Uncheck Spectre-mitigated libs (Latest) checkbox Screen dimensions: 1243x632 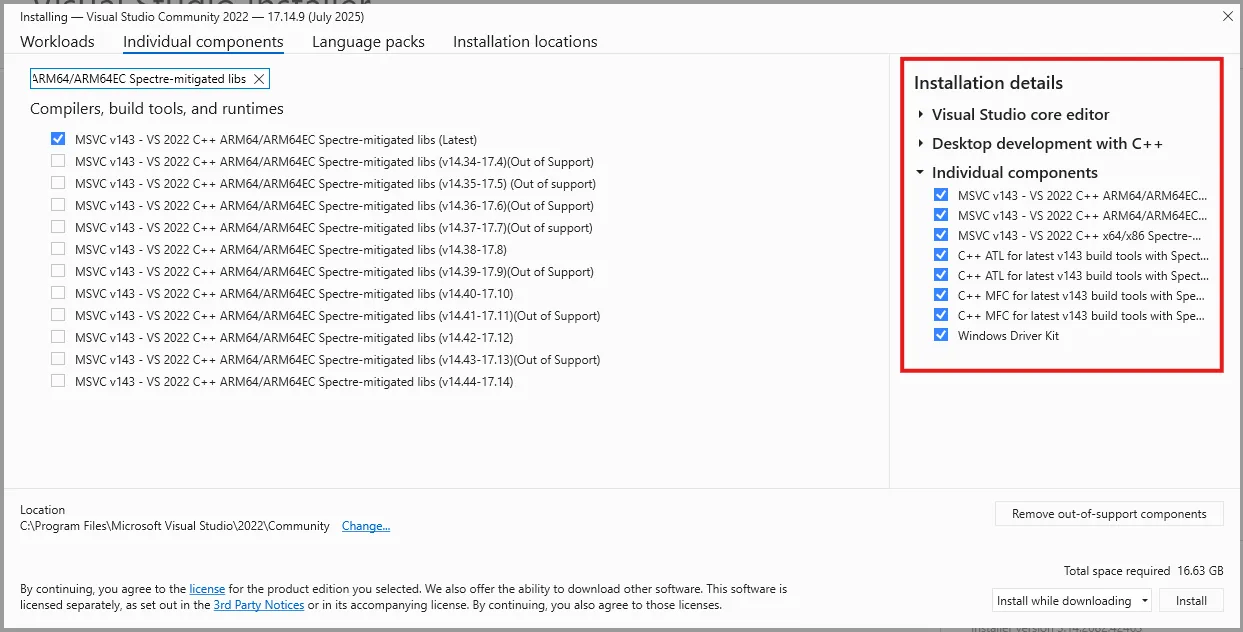coord(58,140)
